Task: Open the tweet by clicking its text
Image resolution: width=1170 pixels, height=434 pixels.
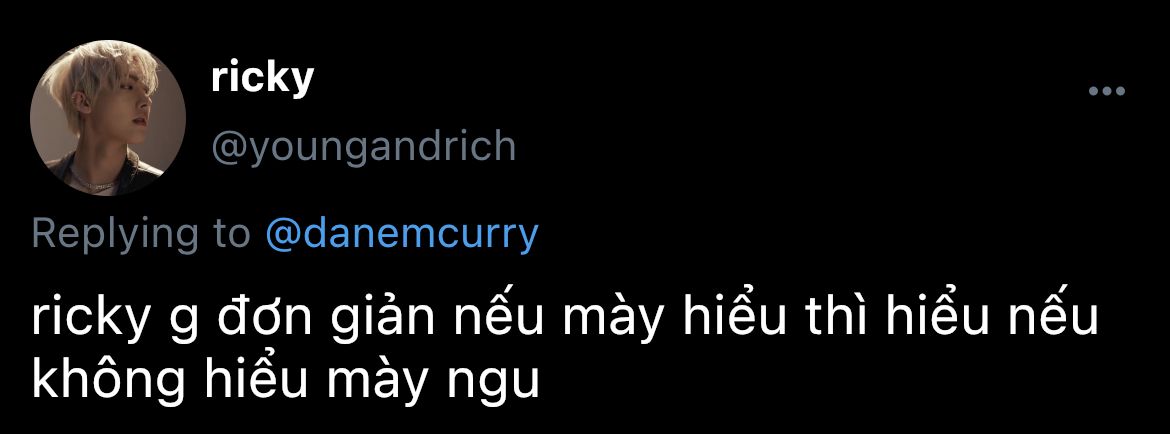Action: click(565, 348)
